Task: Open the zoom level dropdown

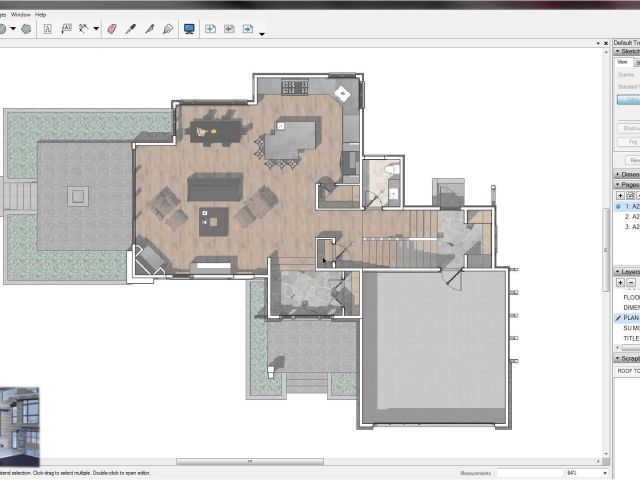Action: point(605,473)
